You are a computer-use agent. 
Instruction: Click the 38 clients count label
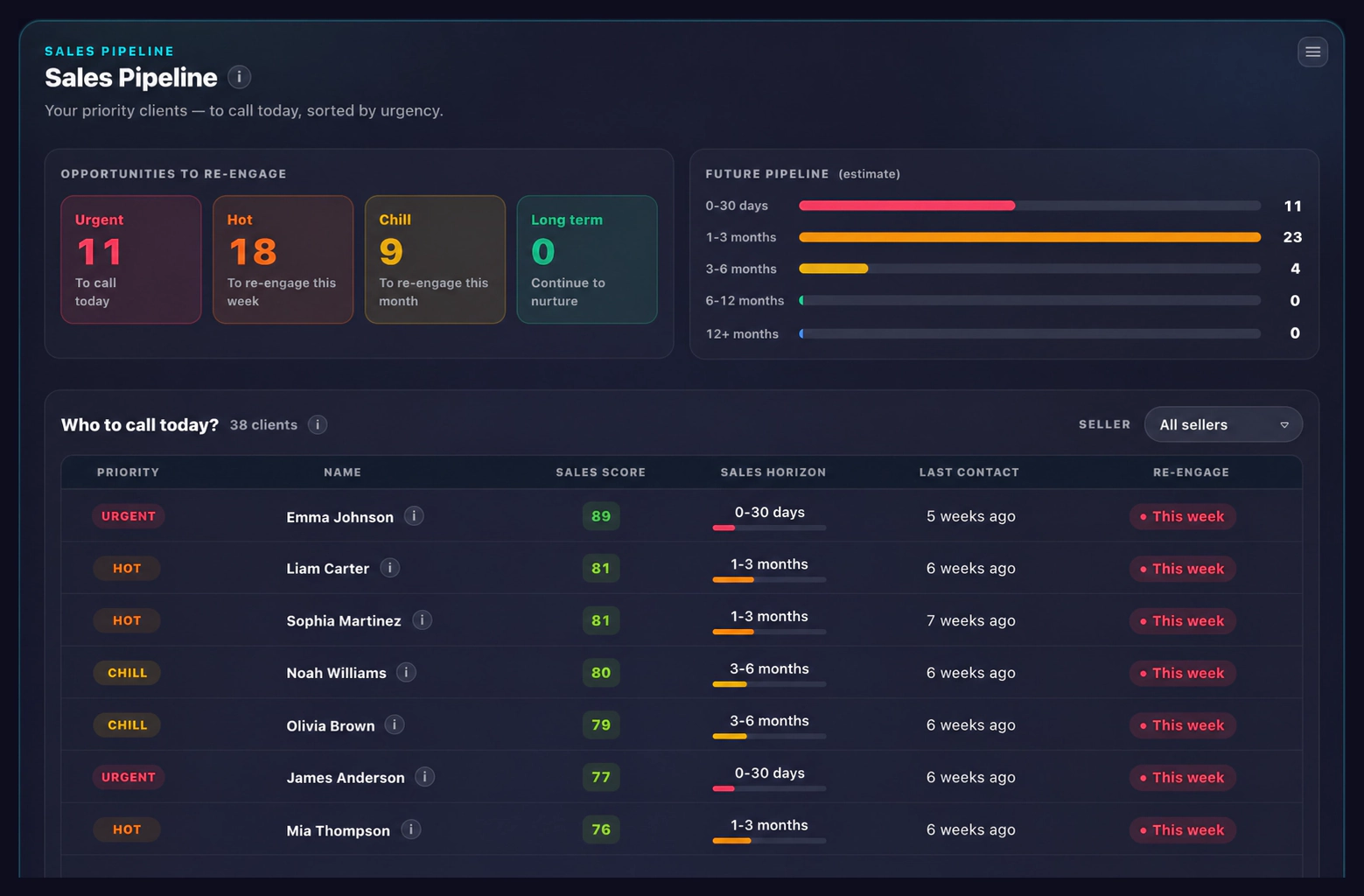(263, 424)
